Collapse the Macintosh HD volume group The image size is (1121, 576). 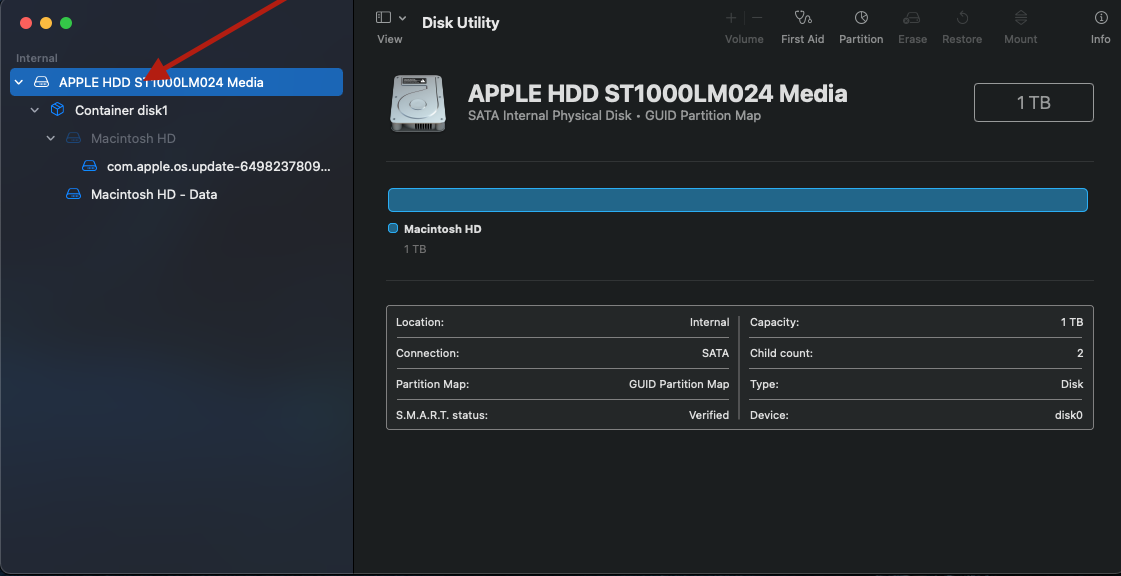tap(51, 138)
